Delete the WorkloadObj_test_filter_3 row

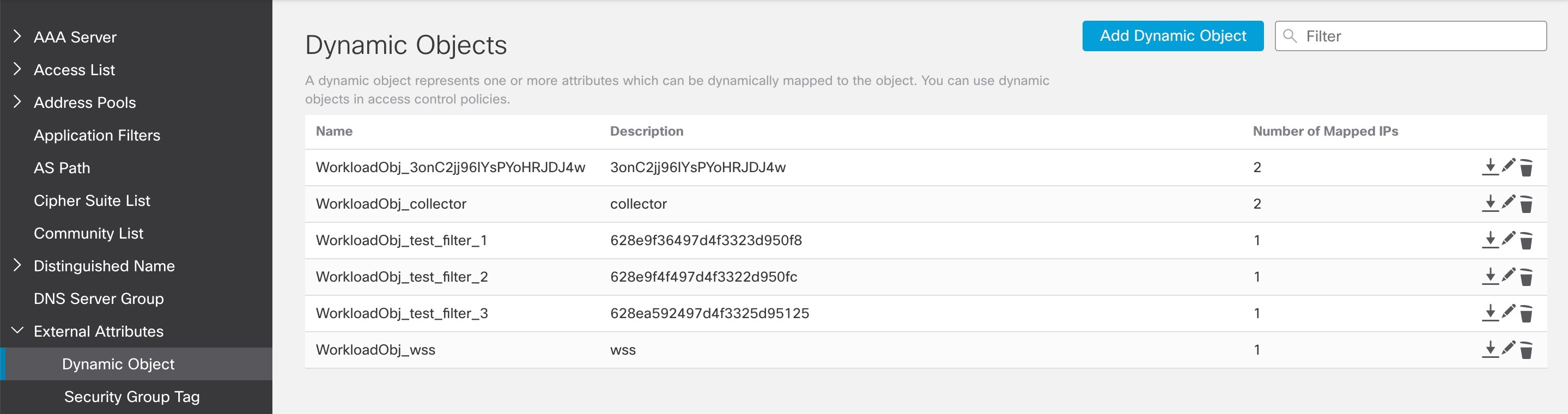point(1526,314)
